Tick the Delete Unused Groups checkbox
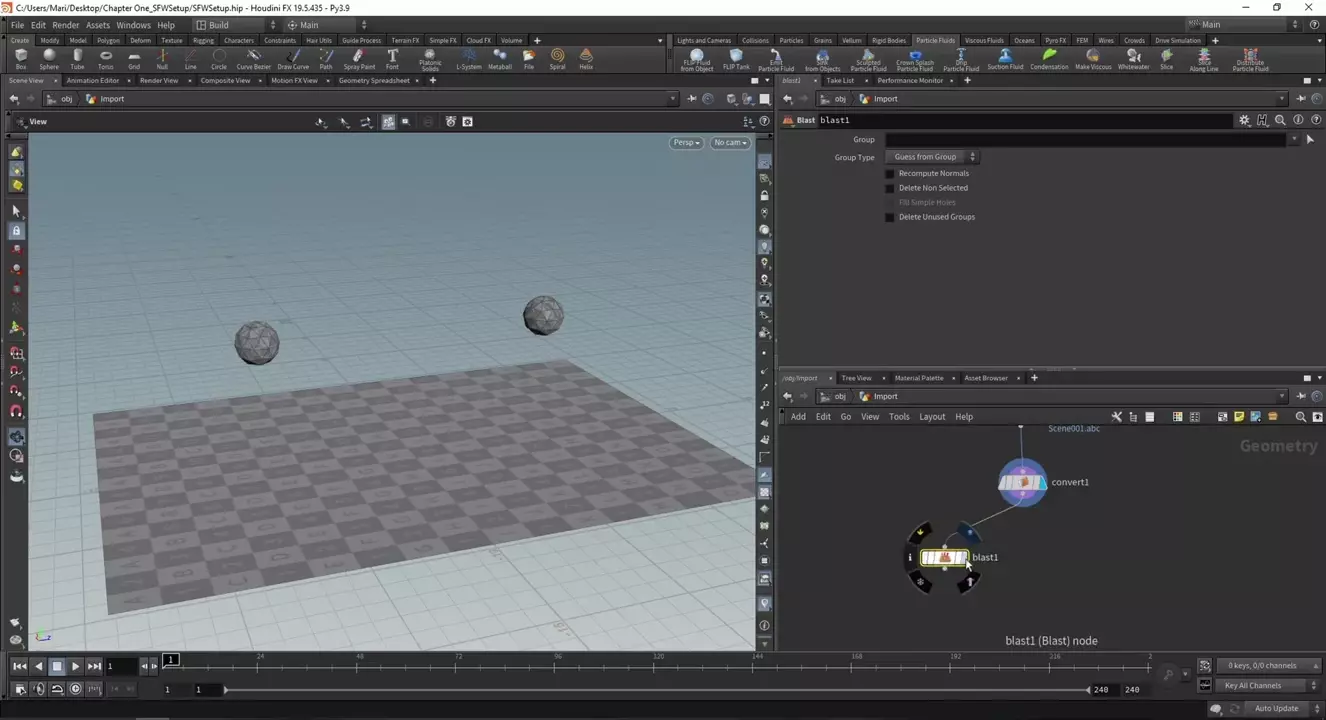Screen dimensions: 1326x720 coord(890,217)
